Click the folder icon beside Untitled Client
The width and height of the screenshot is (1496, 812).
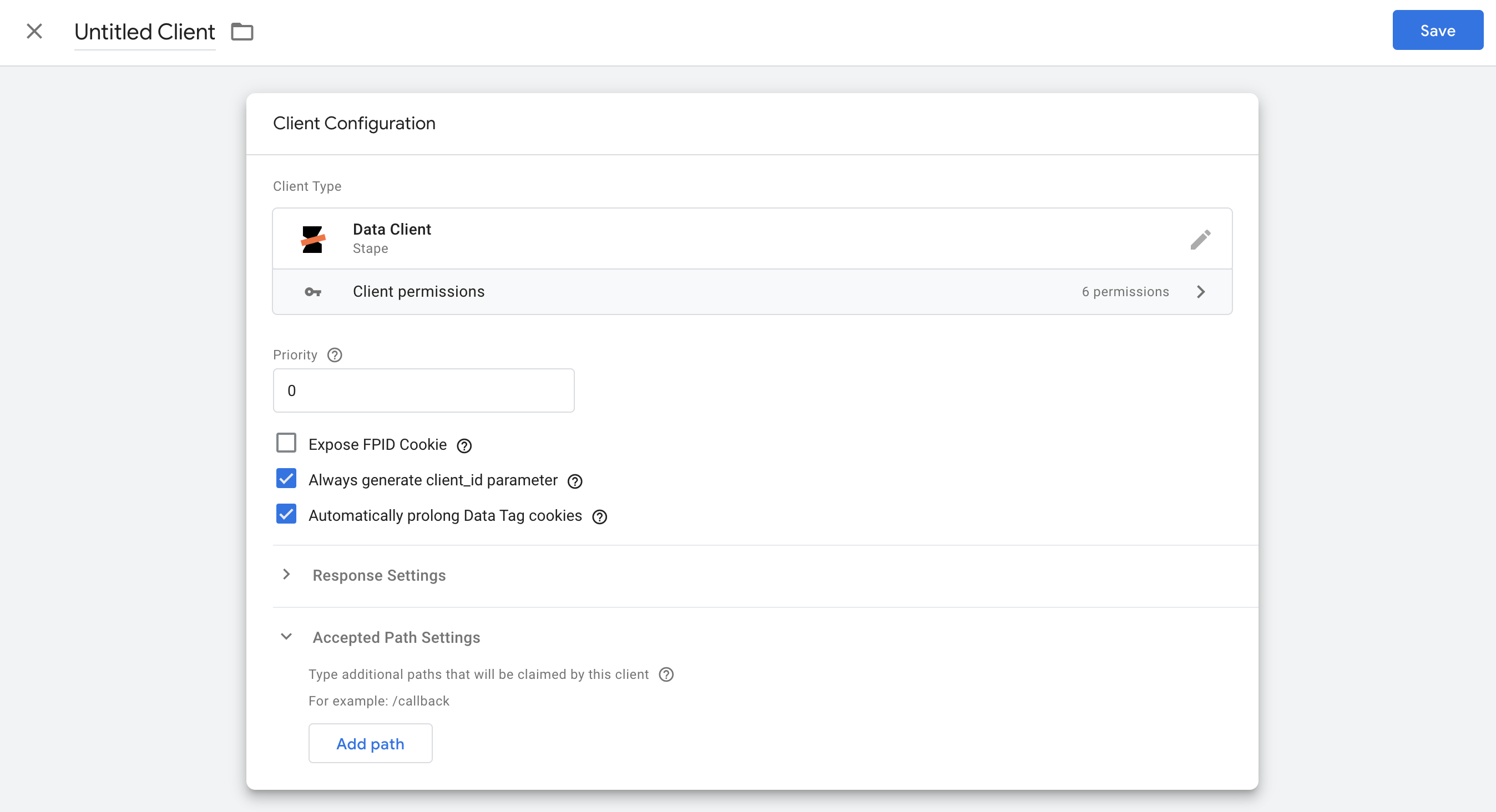tap(242, 32)
